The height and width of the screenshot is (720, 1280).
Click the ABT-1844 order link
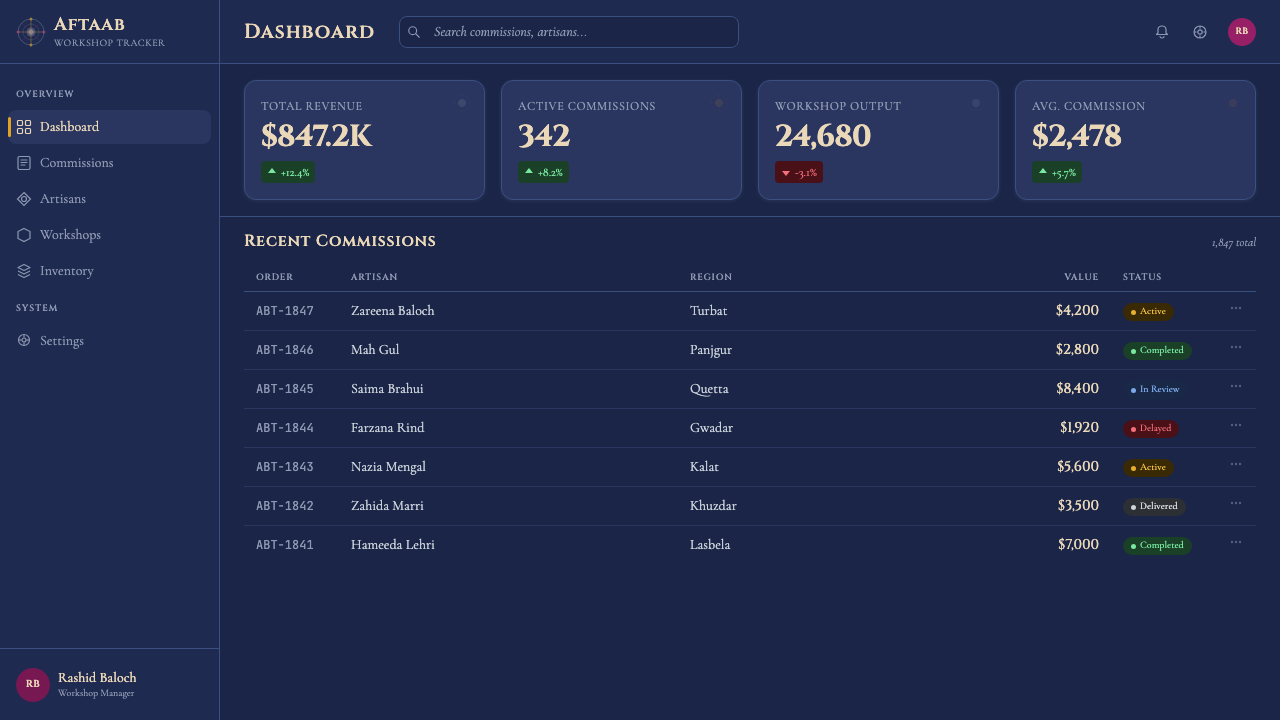click(285, 428)
